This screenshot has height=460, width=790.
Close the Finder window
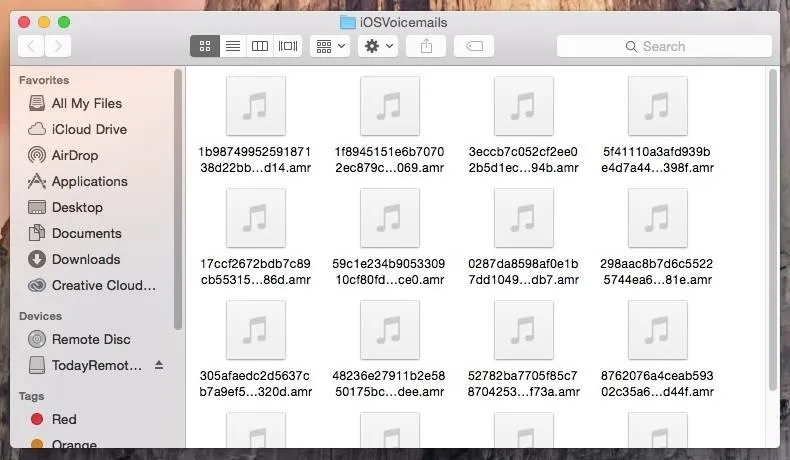pyautogui.click(x=24, y=22)
